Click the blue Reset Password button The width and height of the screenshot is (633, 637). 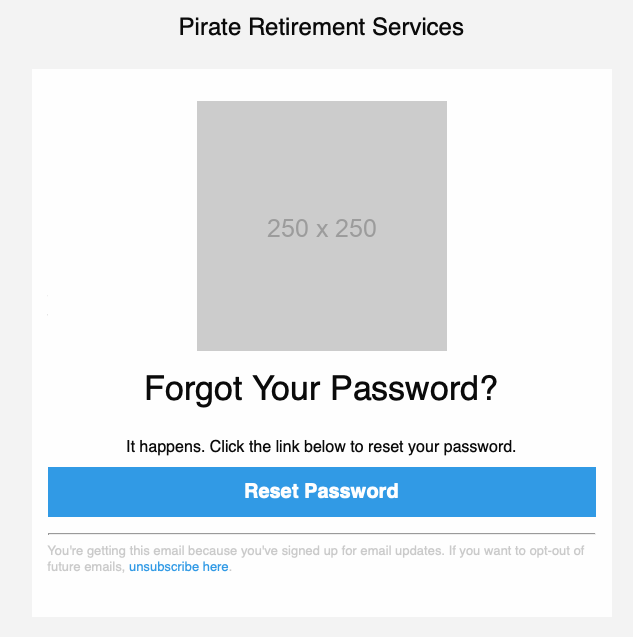tap(321, 491)
